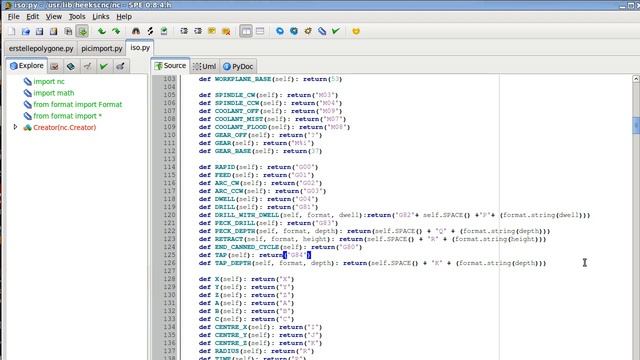Click the Save copy toolbar icon

click(68, 31)
